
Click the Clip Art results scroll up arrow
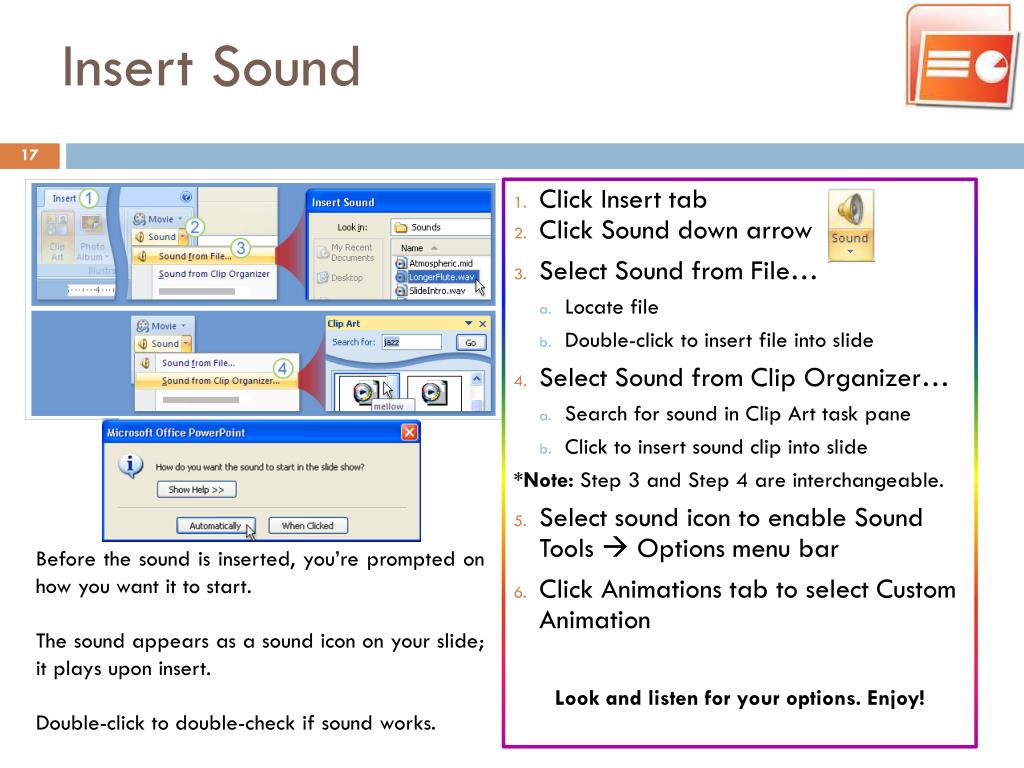coord(477,379)
